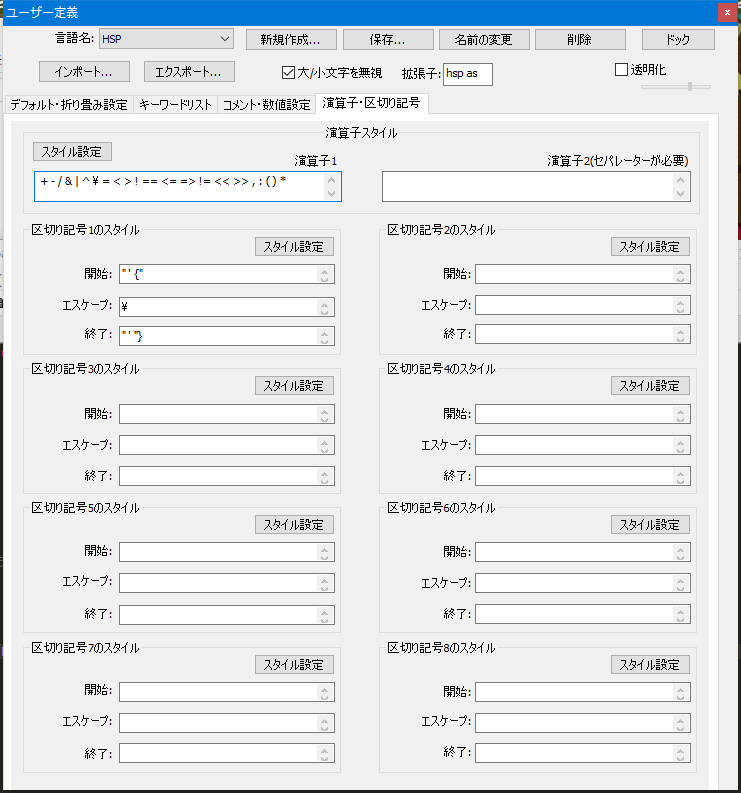Click the 演算子1 box scroll arrows
Image resolution: width=741 pixels, height=793 pixels.
[331, 187]
